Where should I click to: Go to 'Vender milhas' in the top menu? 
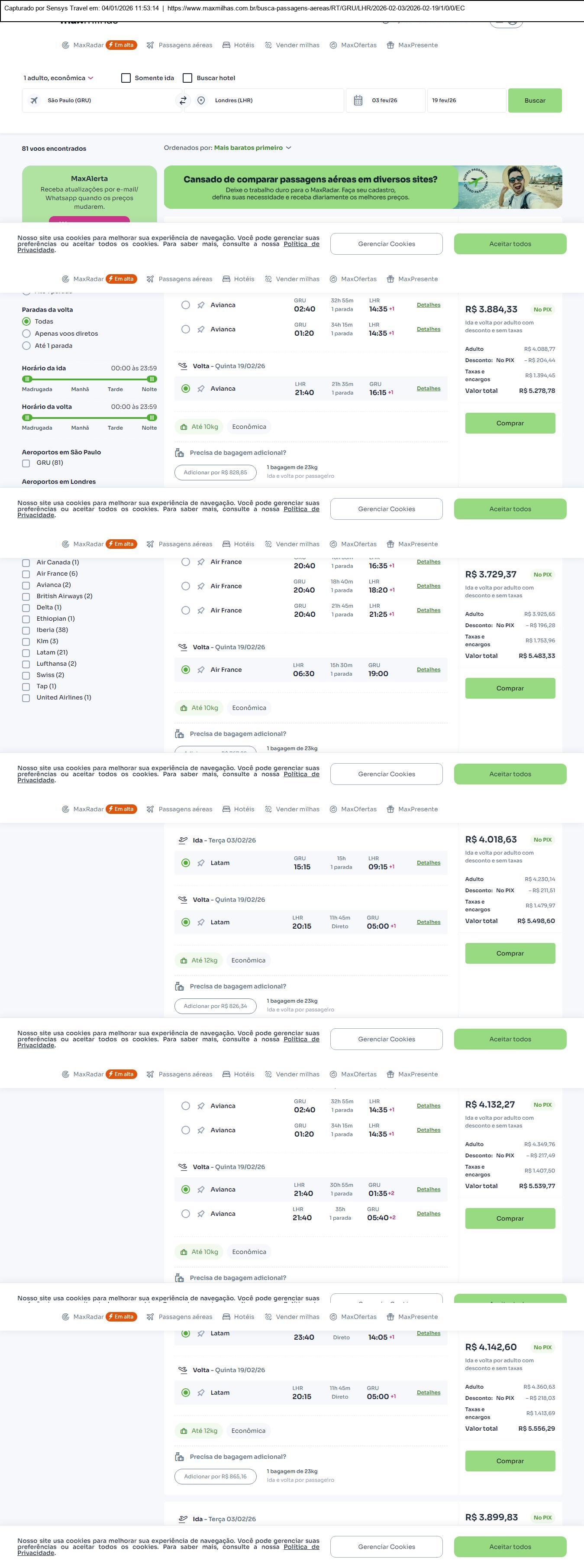292,45
